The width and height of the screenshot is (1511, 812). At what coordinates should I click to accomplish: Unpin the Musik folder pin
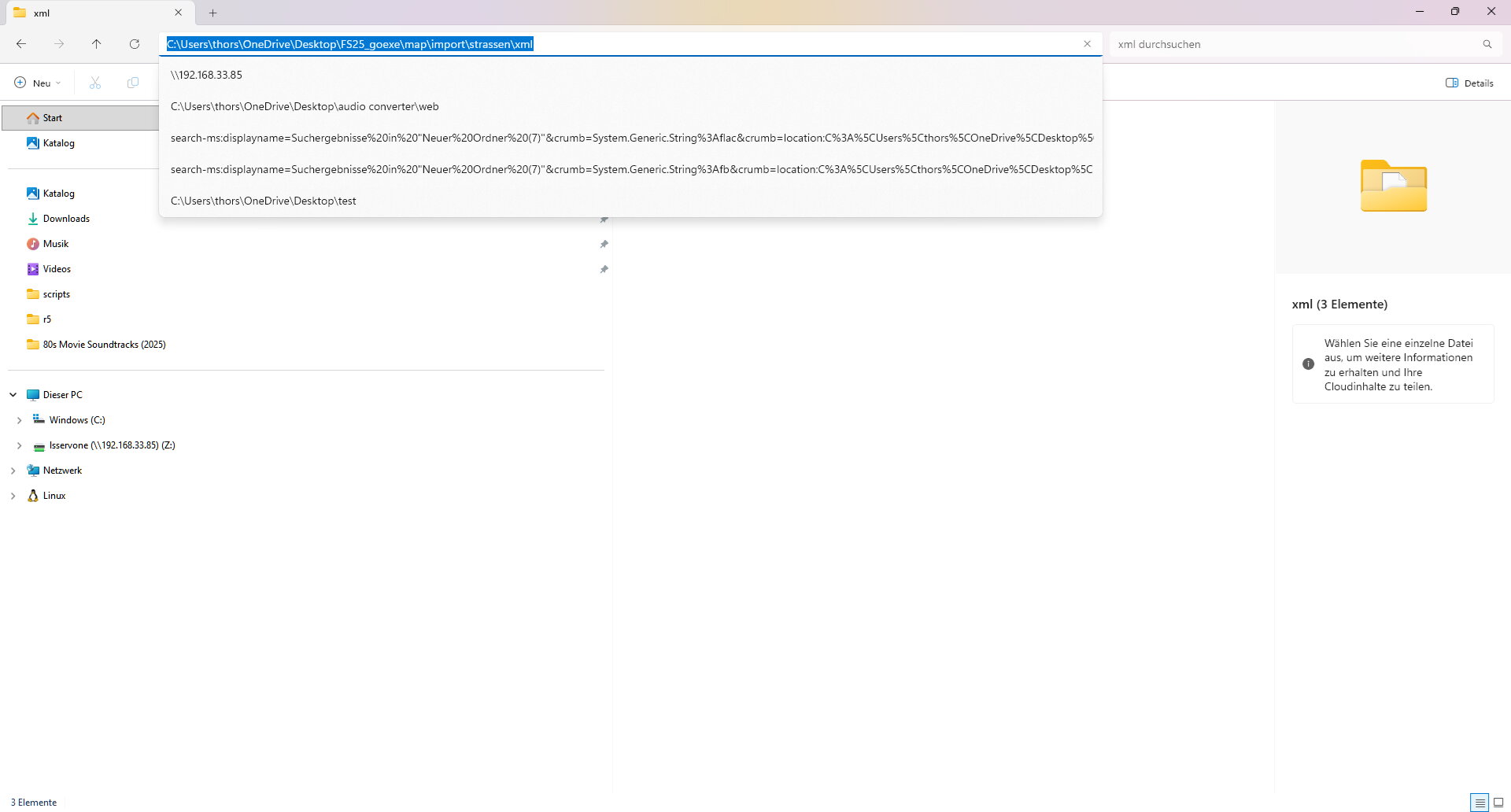coord(604,244)
